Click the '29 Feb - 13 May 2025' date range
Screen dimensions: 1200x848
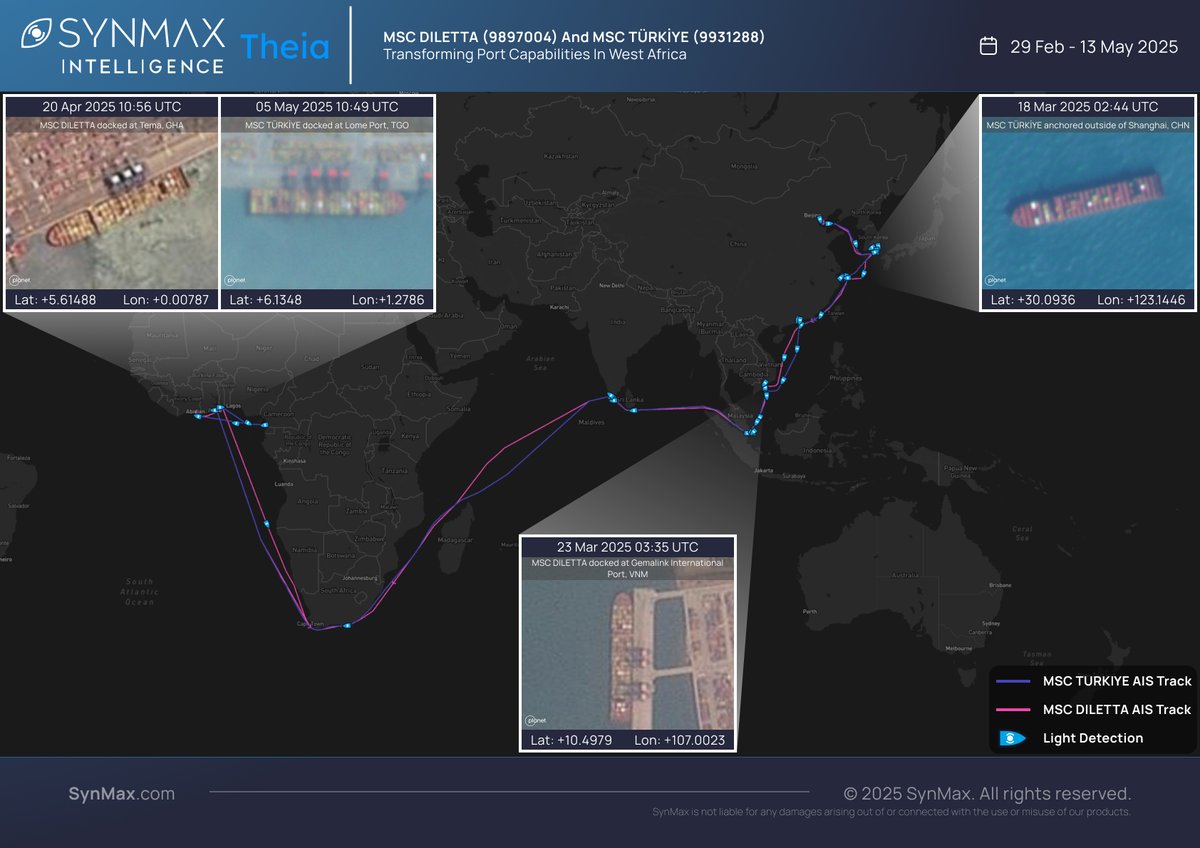1093,46
